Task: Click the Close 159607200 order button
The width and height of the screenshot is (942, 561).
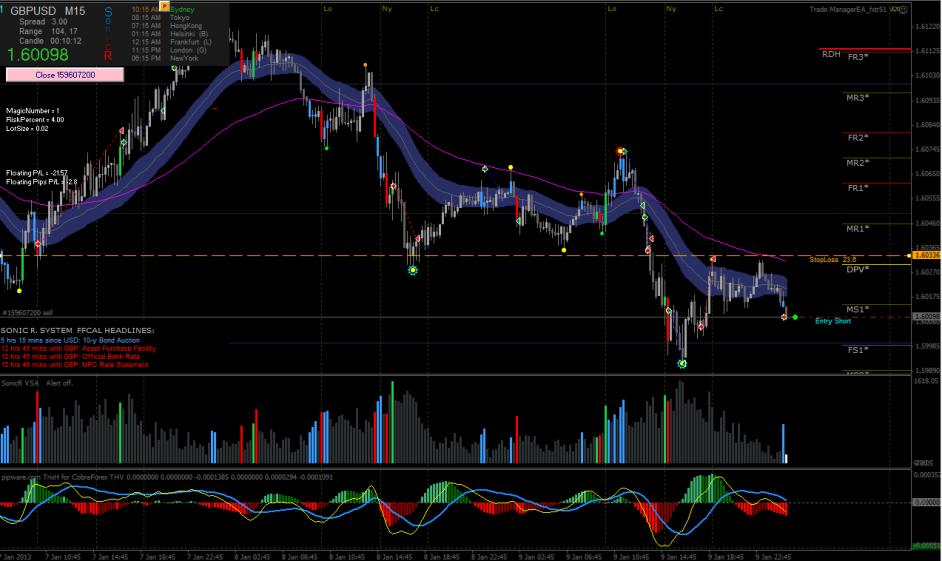Action: [x=65, y=75]
